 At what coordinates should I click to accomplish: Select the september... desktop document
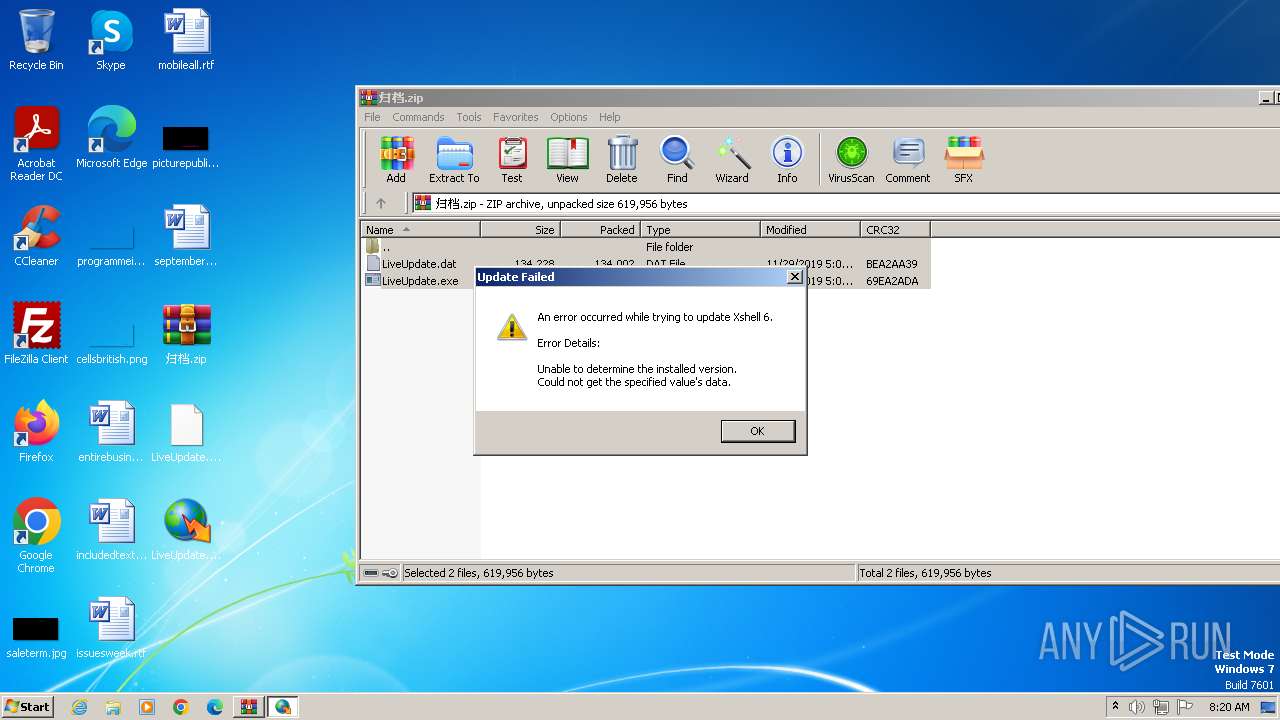pos(186,236)
